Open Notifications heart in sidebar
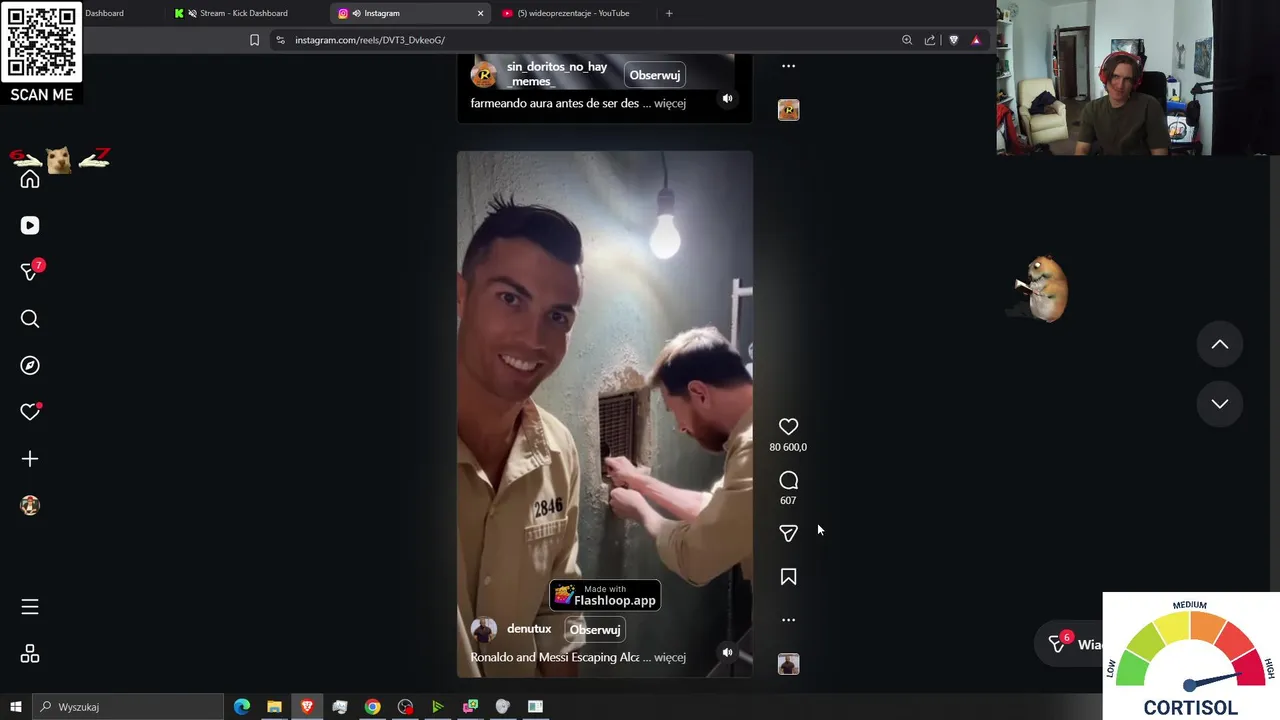 coord(30,412)
